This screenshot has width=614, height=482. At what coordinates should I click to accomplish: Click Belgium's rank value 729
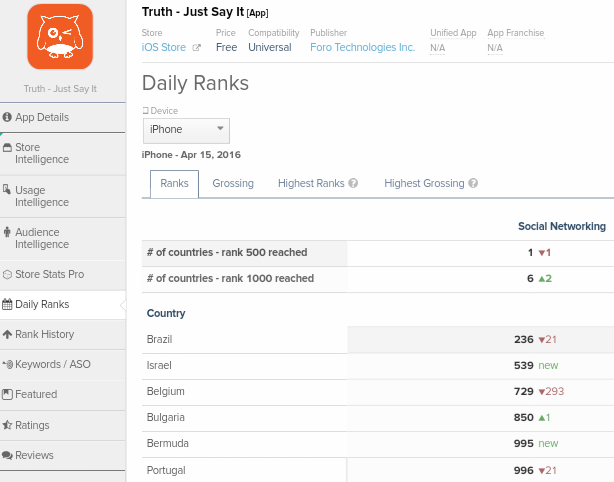pyautogui.click(x=524, y=392)
